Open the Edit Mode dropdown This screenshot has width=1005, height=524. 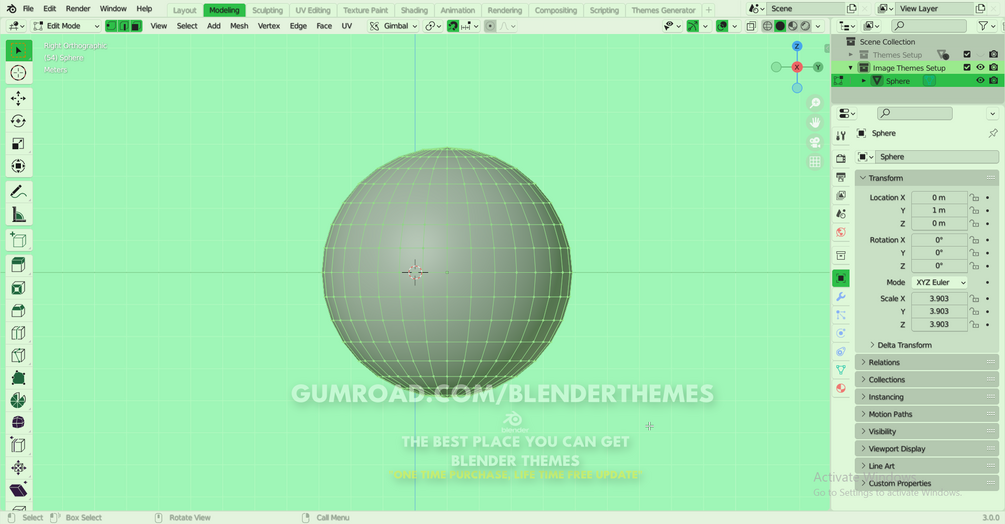[66, 26]
